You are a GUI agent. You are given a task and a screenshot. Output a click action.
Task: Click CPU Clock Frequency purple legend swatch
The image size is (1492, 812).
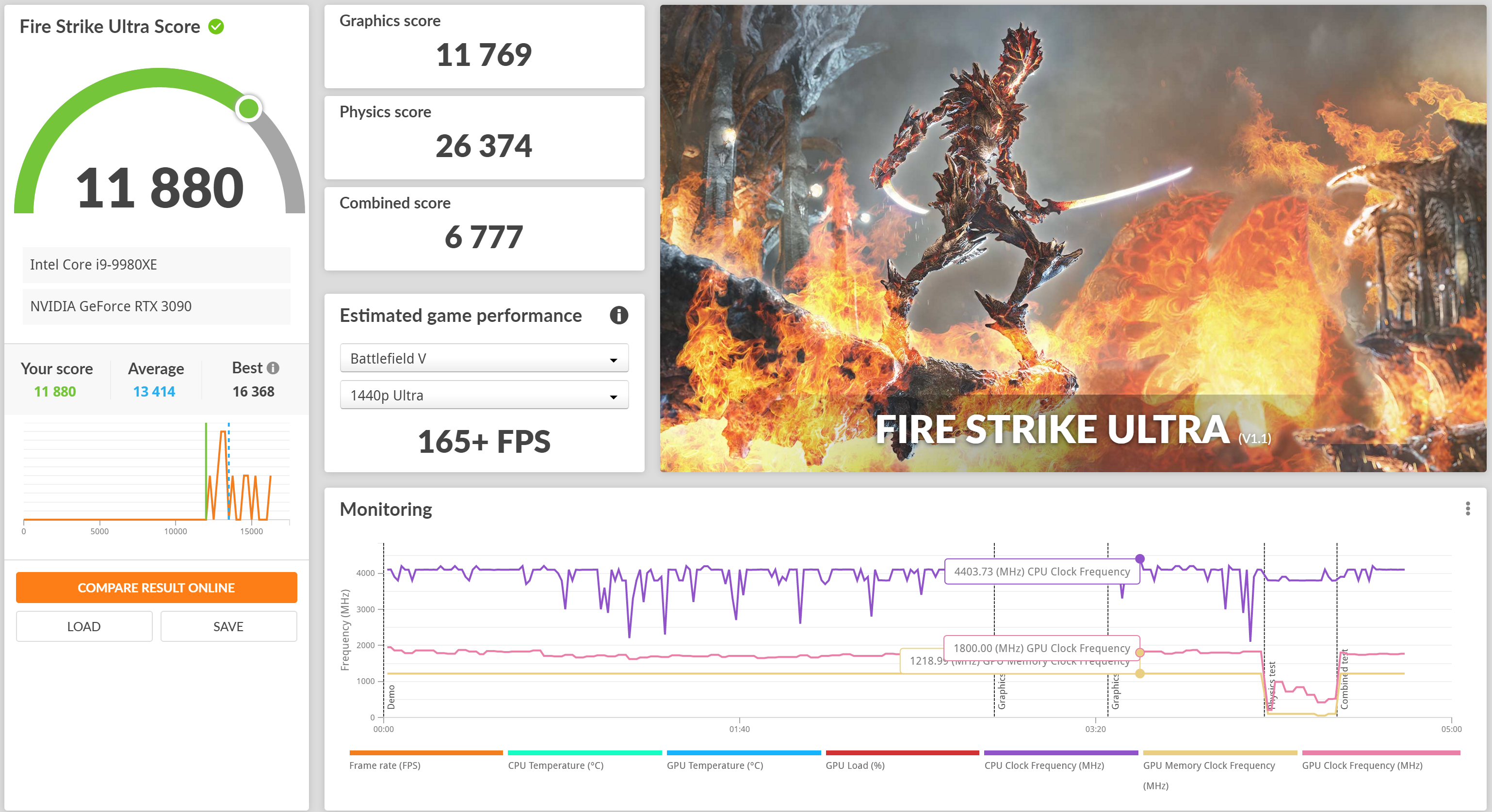pos(1060,753)
